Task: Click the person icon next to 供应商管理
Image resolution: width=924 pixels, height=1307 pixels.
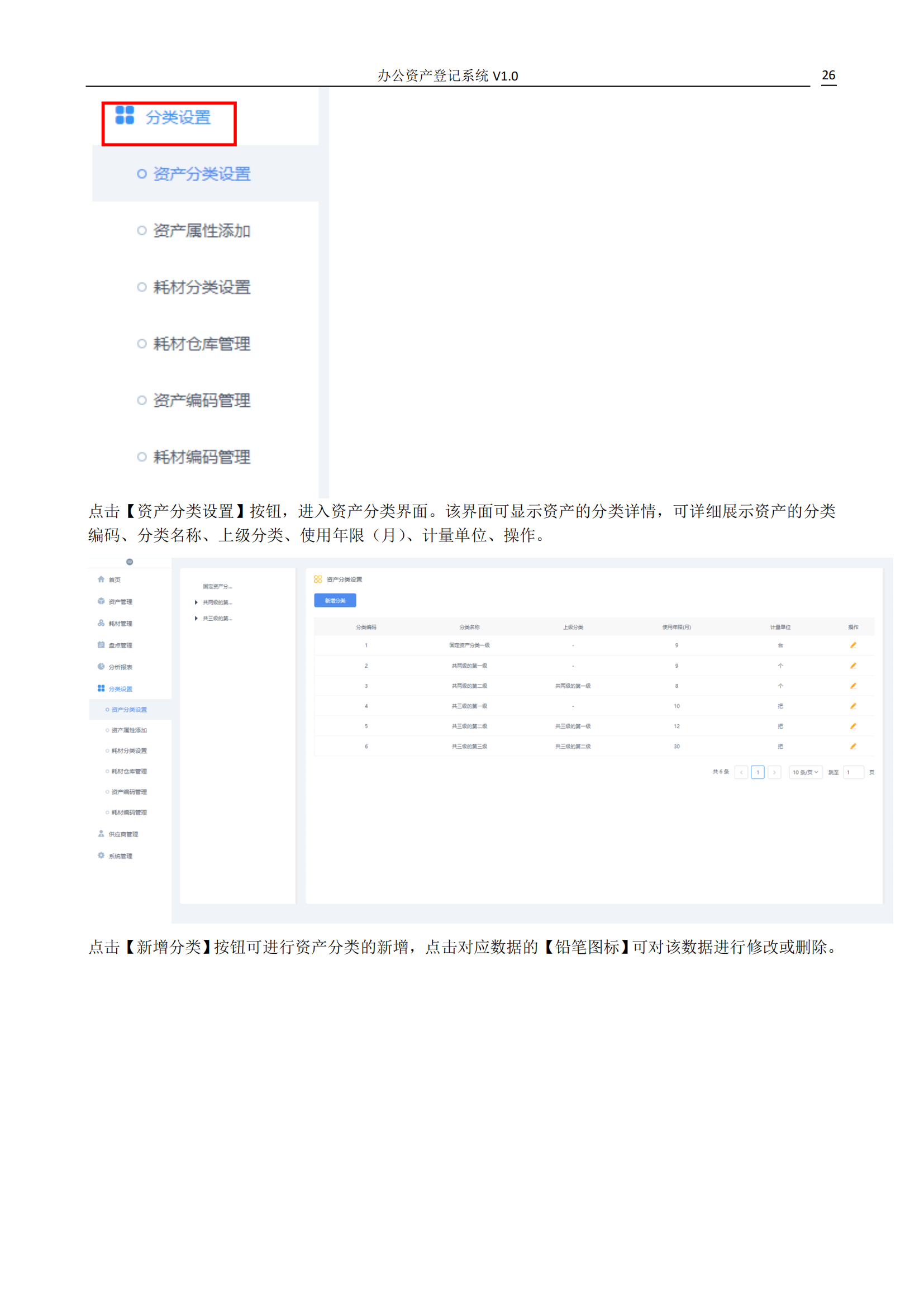Action: [x=101, y=834]
